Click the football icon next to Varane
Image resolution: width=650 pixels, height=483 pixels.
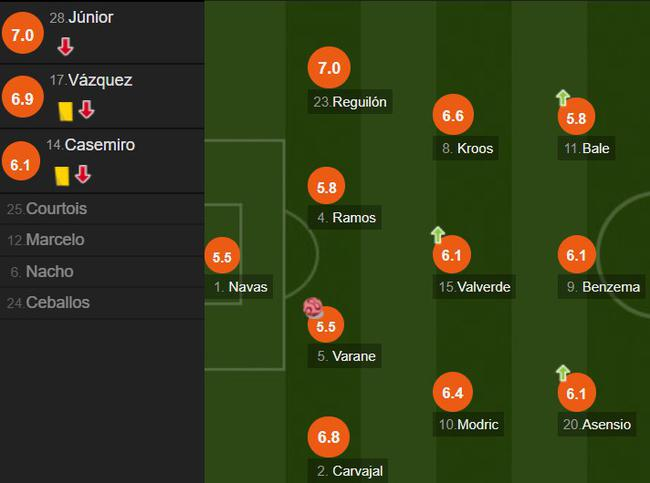click(x=314, y=308)
